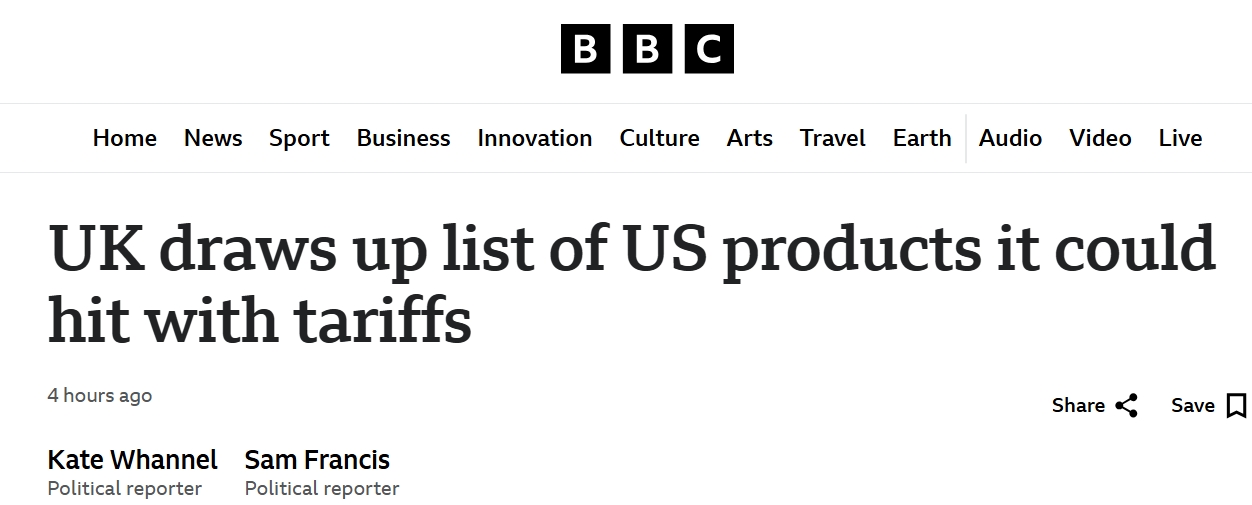Open the Earth section
The width and height of the screenshot is (1252, 505).
click(922, 138)
